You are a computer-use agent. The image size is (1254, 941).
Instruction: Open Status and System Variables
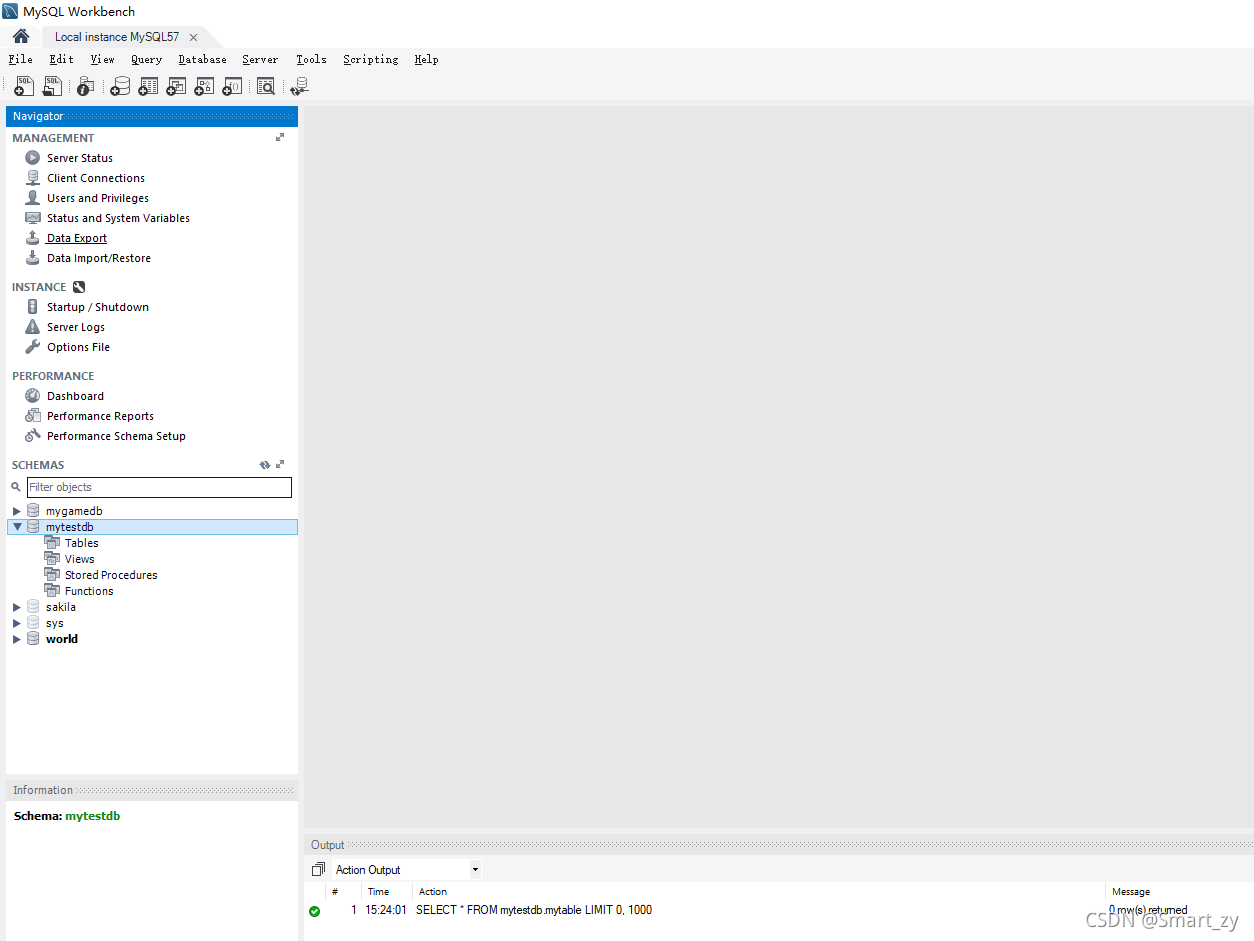[x=118, y=218]
